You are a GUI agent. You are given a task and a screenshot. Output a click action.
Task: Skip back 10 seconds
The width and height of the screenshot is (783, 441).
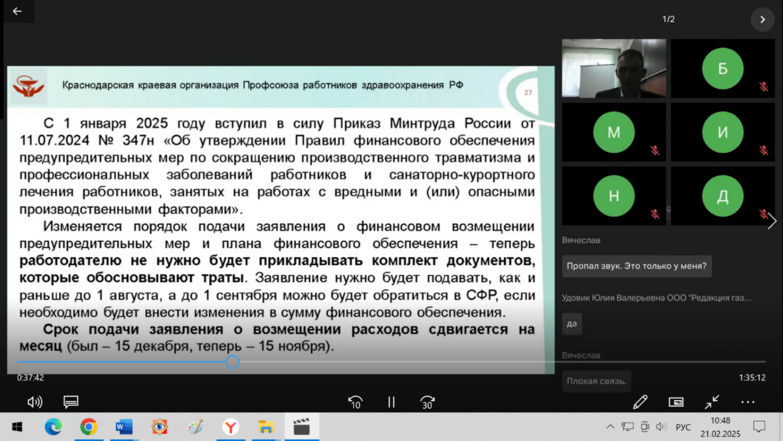coord(355,402)
